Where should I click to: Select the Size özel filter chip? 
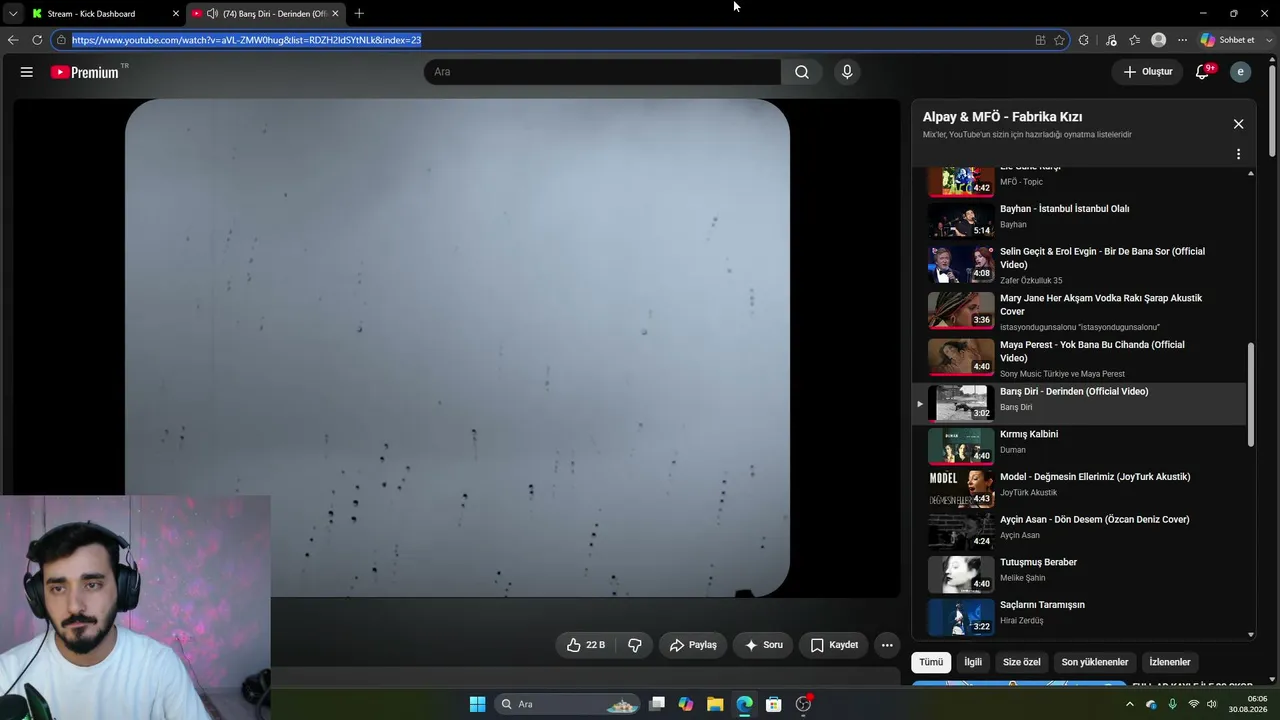1022,662
